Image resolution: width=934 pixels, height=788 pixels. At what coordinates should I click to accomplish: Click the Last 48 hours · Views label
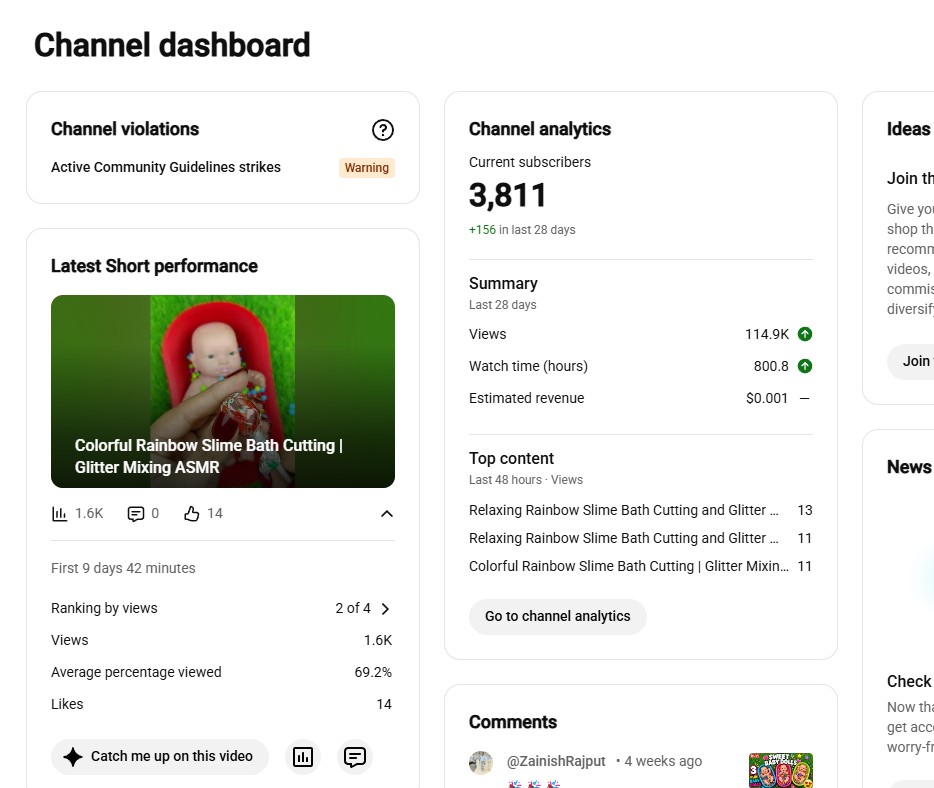click(526, 480)
